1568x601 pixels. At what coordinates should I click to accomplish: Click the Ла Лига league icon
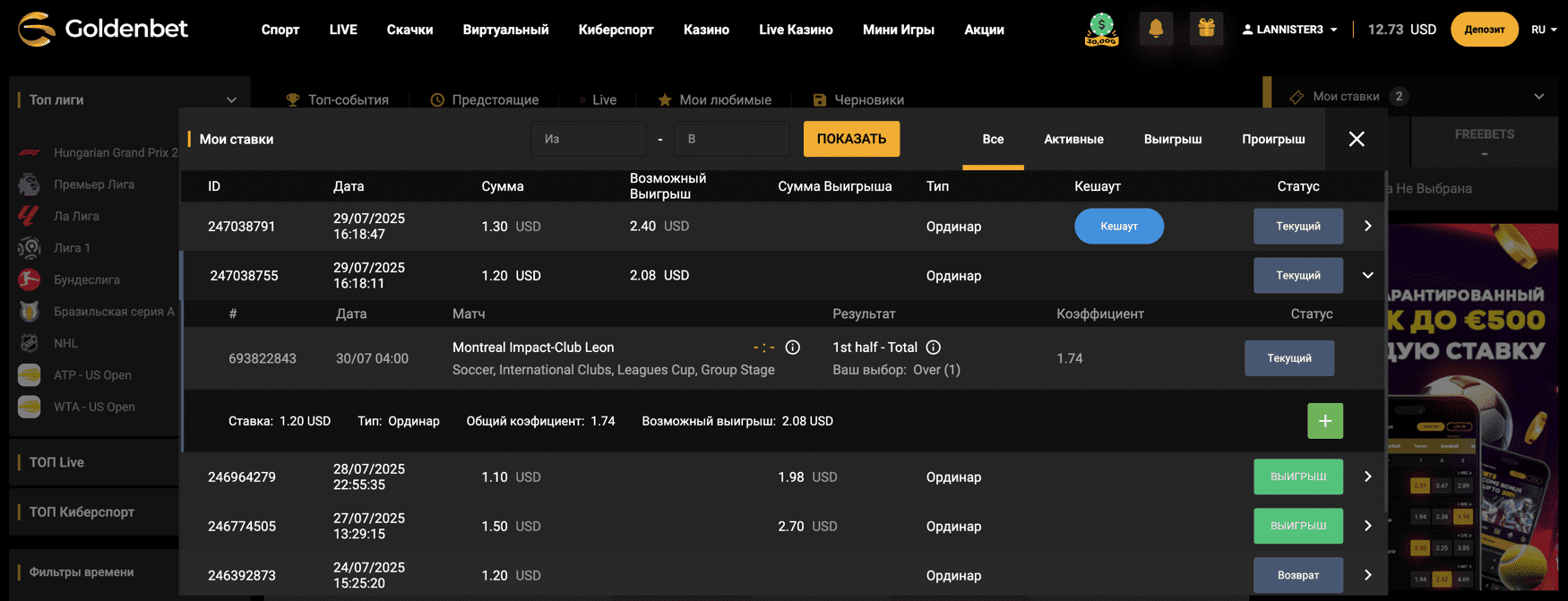point(30,216)
